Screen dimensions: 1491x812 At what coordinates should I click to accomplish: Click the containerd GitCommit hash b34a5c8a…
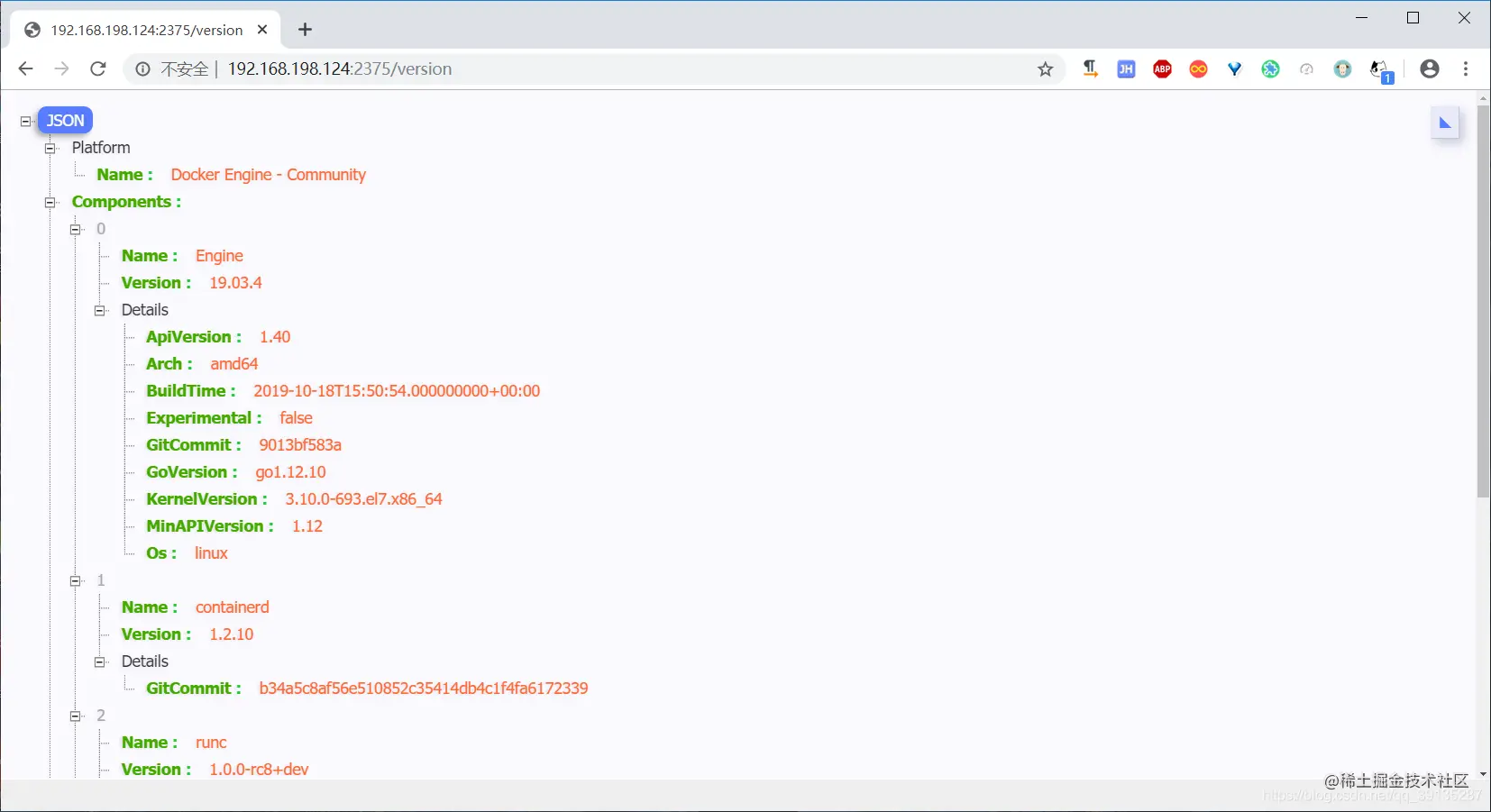pyautogui.click(x=424, y=689)
